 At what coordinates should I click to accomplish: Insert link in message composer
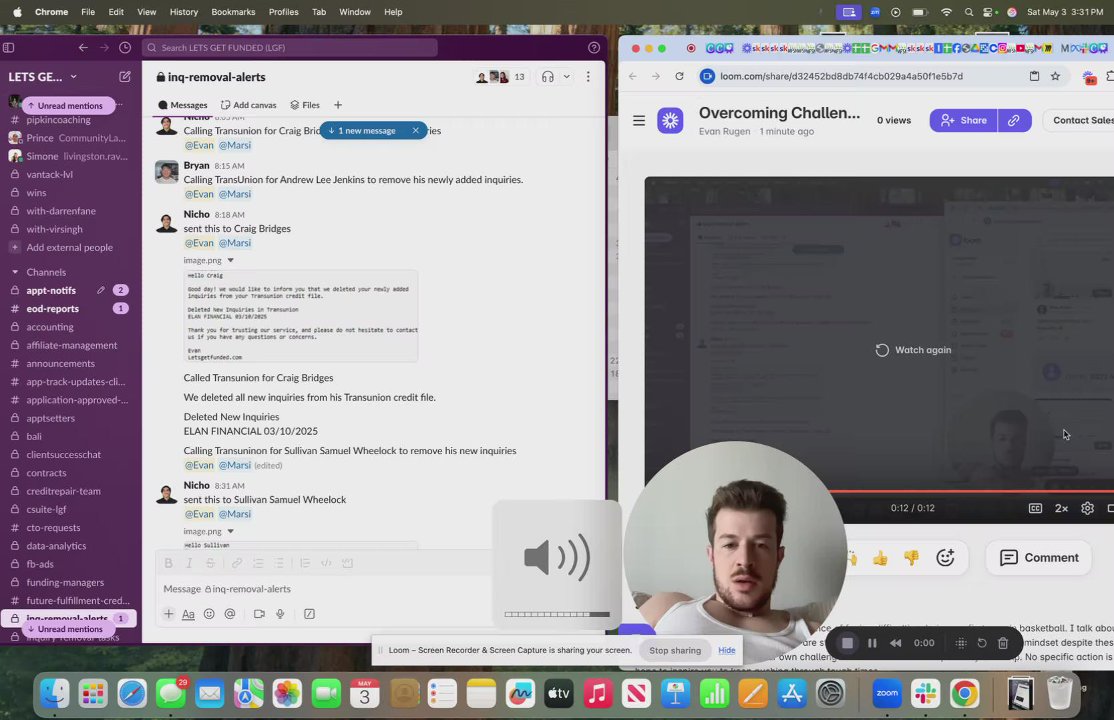pyautogui.click(x=237, y=563)
